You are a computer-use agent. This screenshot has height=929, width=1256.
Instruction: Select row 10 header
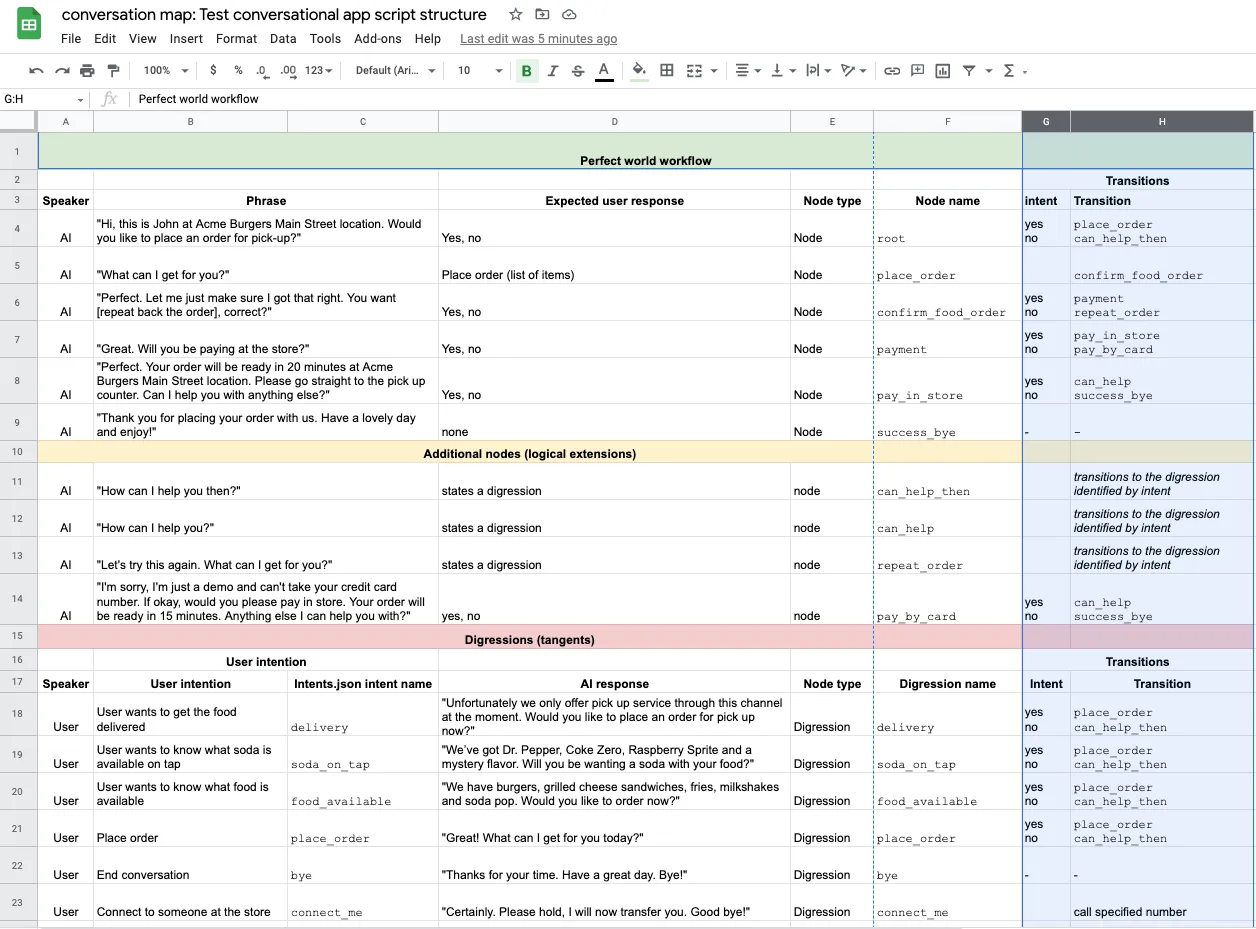(x=18, y=453)
